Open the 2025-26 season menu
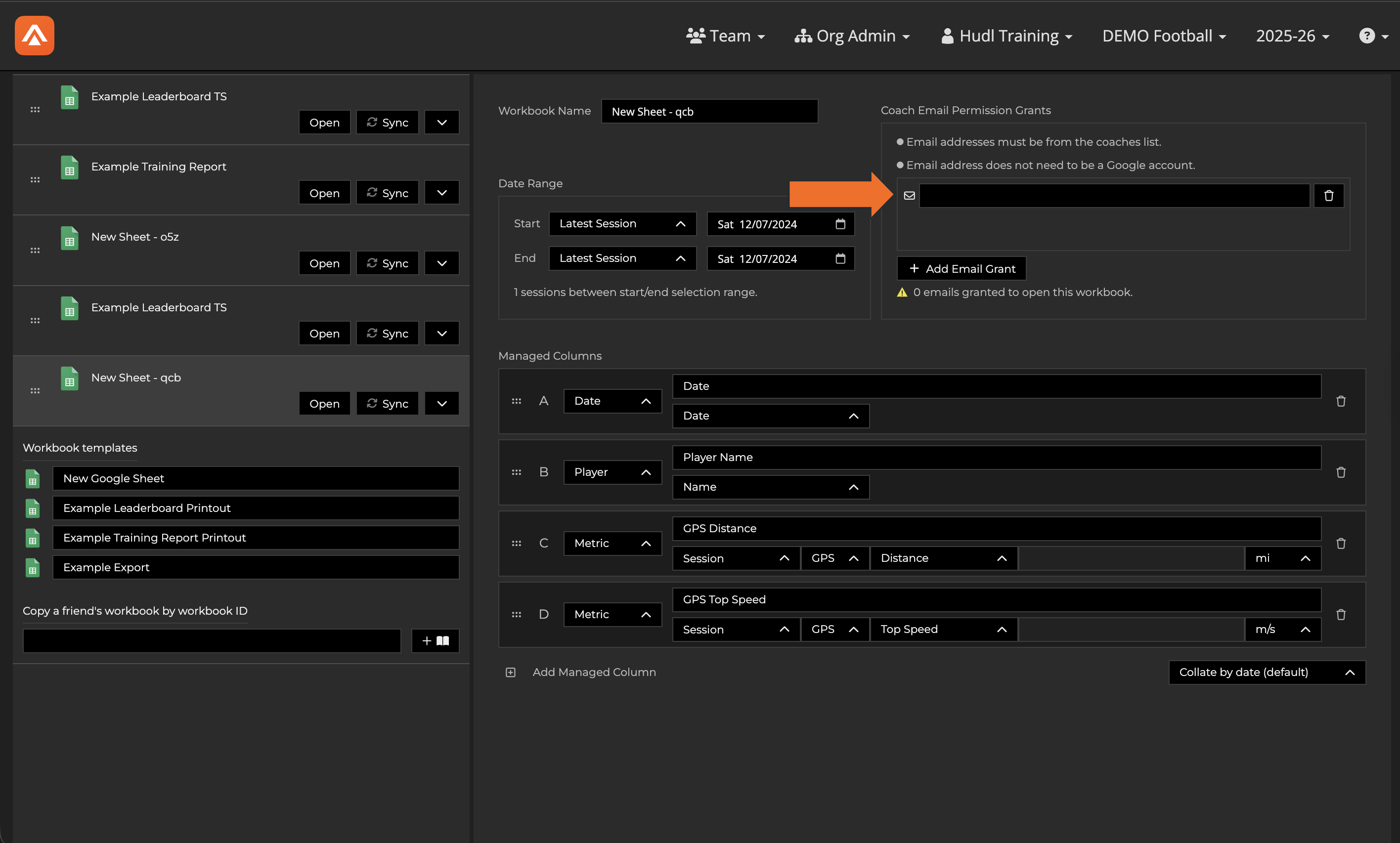This screenshot has width=1400, height=843. [1292, 36]
